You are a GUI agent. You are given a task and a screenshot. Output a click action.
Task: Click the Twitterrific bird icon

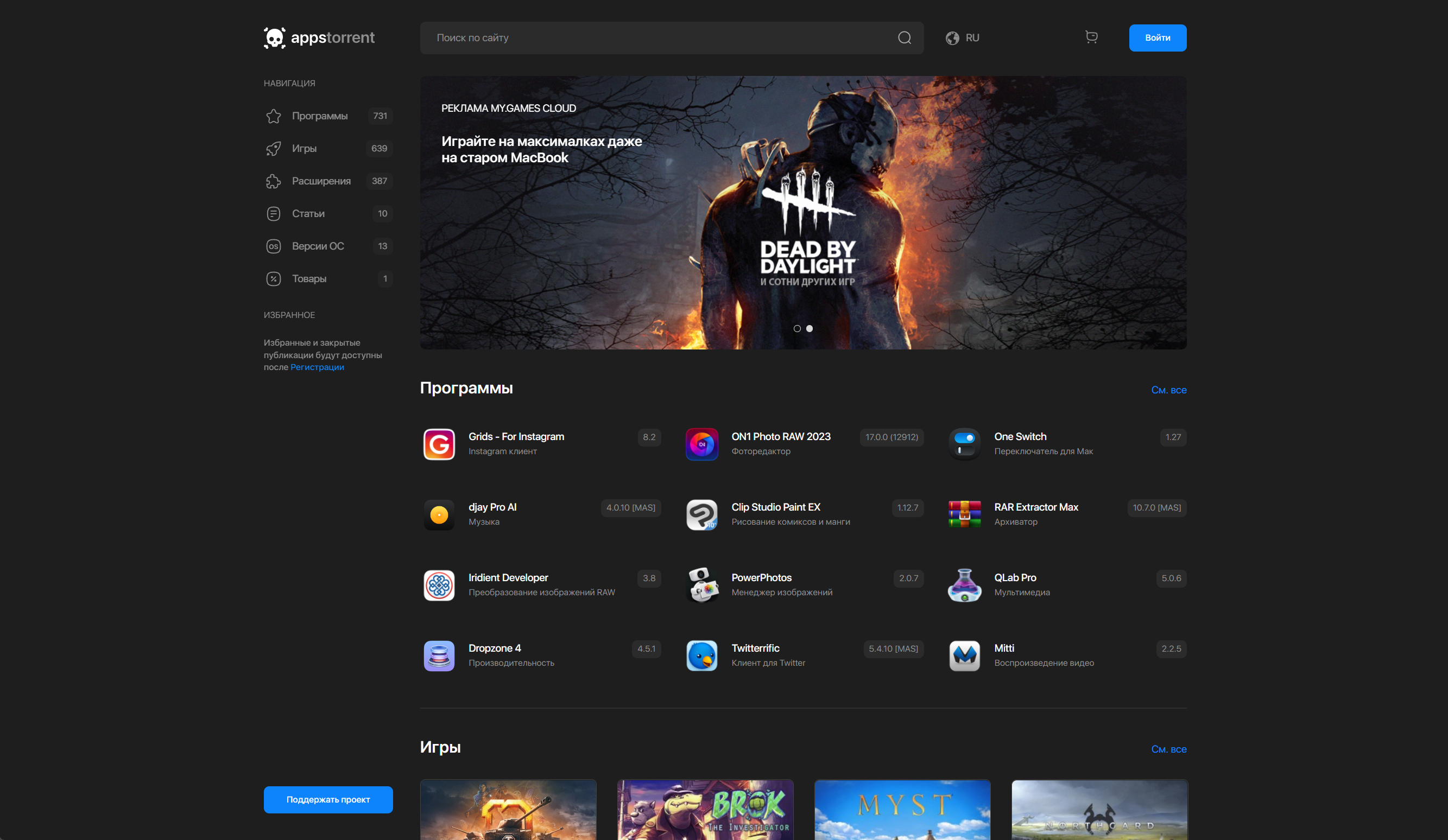pyautogui.click(x=701, y=655)
